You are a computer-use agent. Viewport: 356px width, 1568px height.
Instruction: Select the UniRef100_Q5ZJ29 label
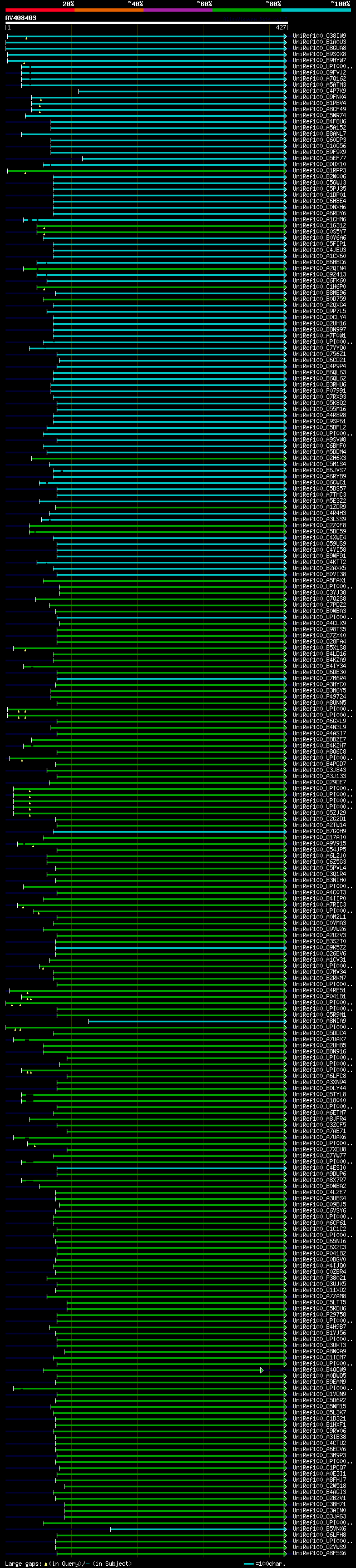click(319, 813)
